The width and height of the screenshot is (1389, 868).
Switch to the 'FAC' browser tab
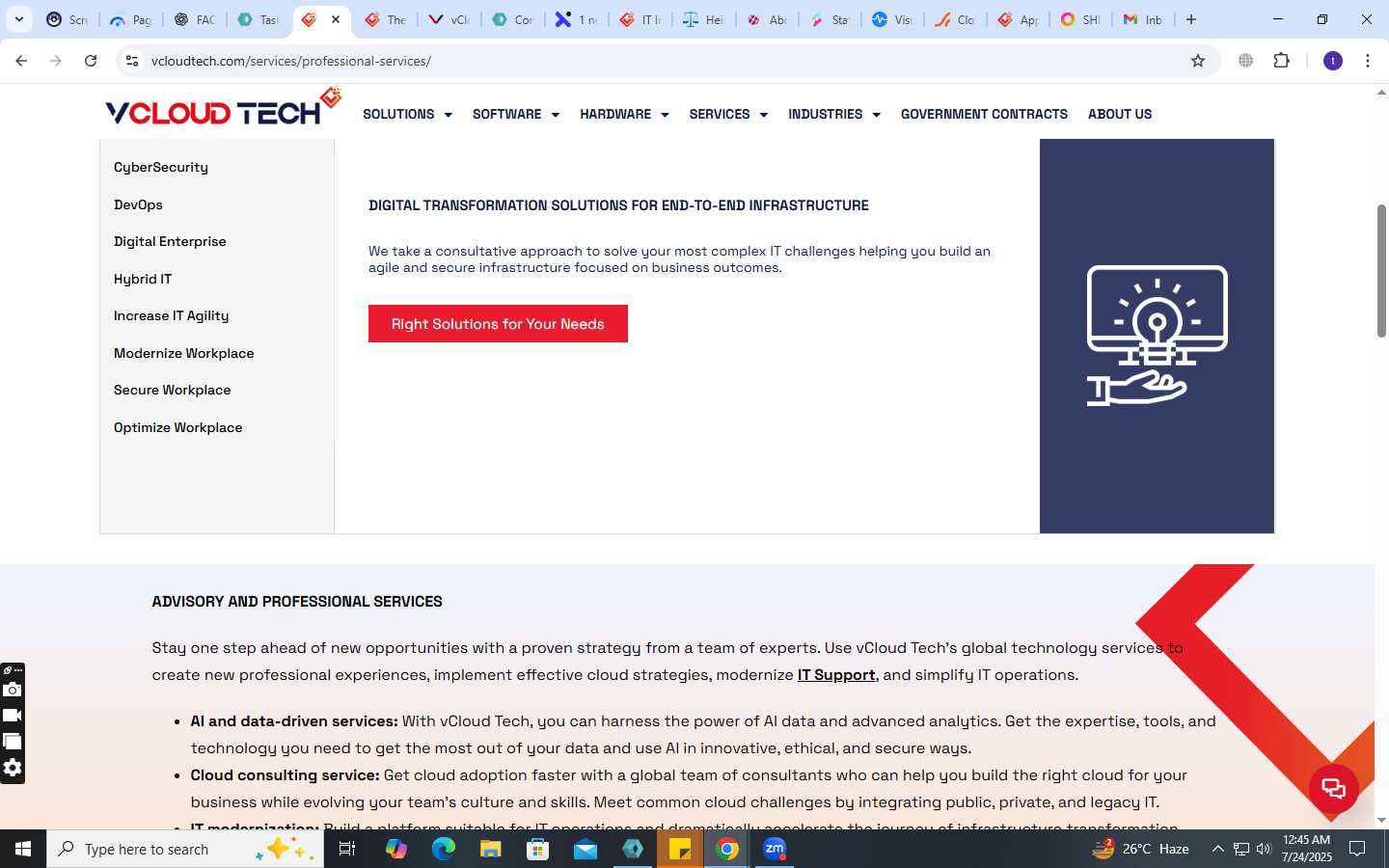194,19
